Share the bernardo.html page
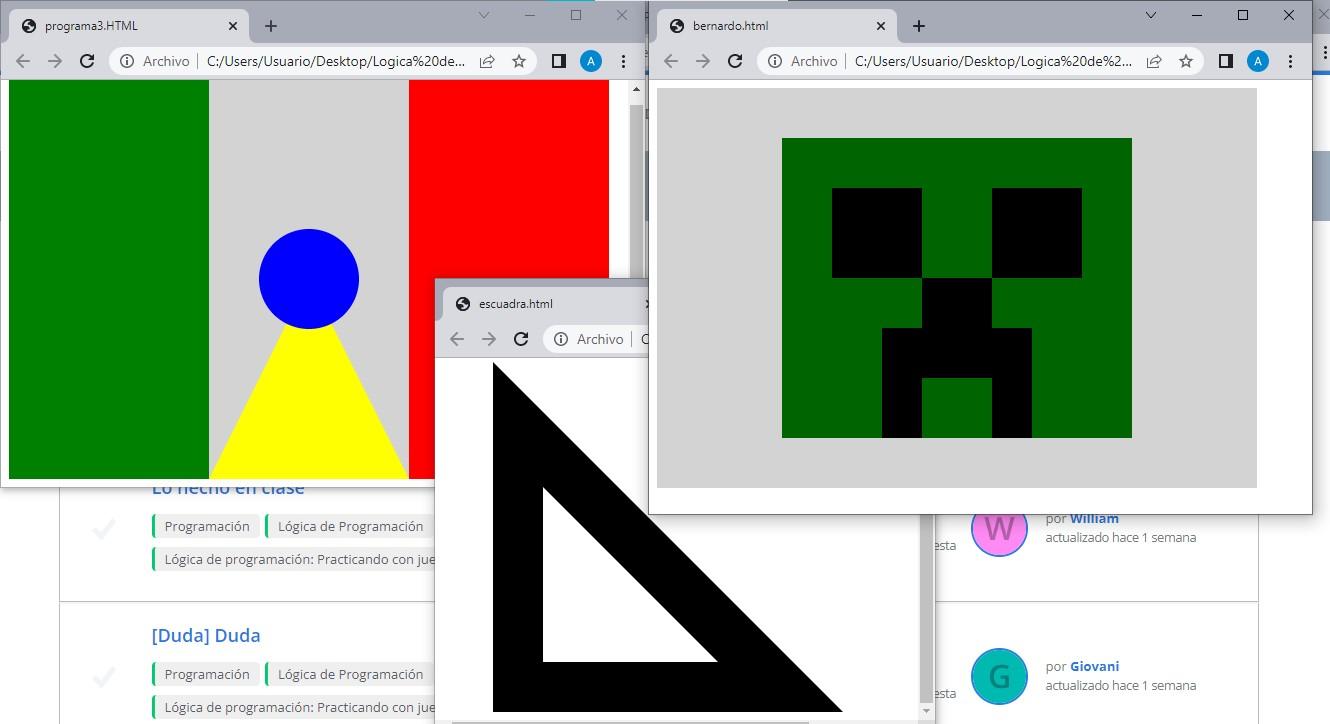Image resolution: width=1330 pixels, height=724 pixels. click(1154, 61)
